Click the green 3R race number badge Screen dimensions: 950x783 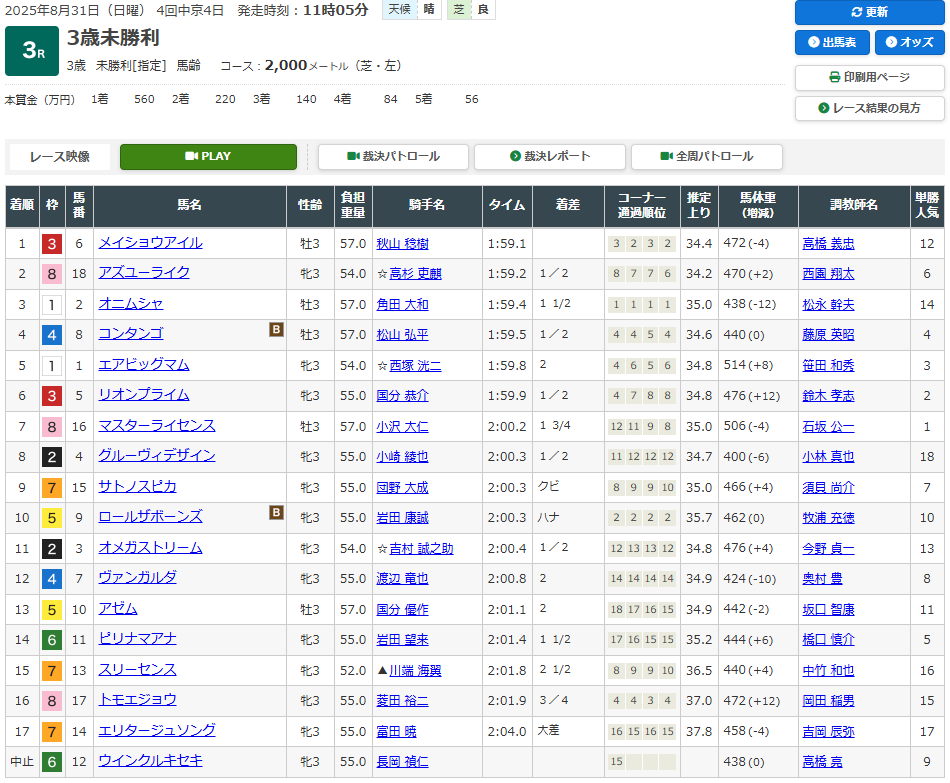[x=32, y=51]
